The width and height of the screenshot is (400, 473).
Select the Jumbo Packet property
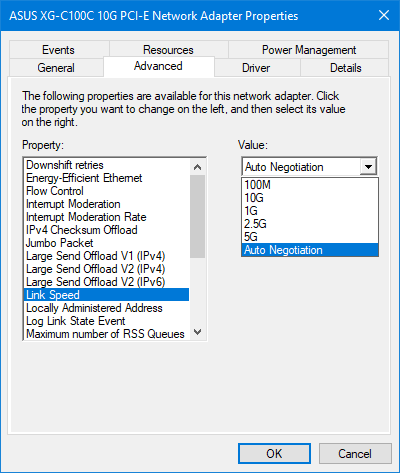(106, 243)
